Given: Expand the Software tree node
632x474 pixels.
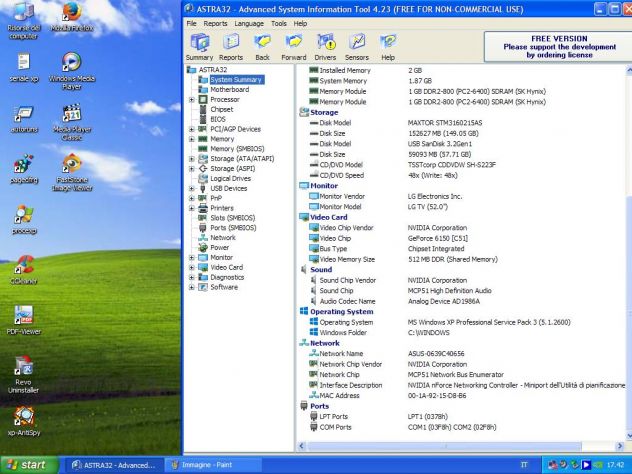Looking at the screenshot, I should [192, 287].
